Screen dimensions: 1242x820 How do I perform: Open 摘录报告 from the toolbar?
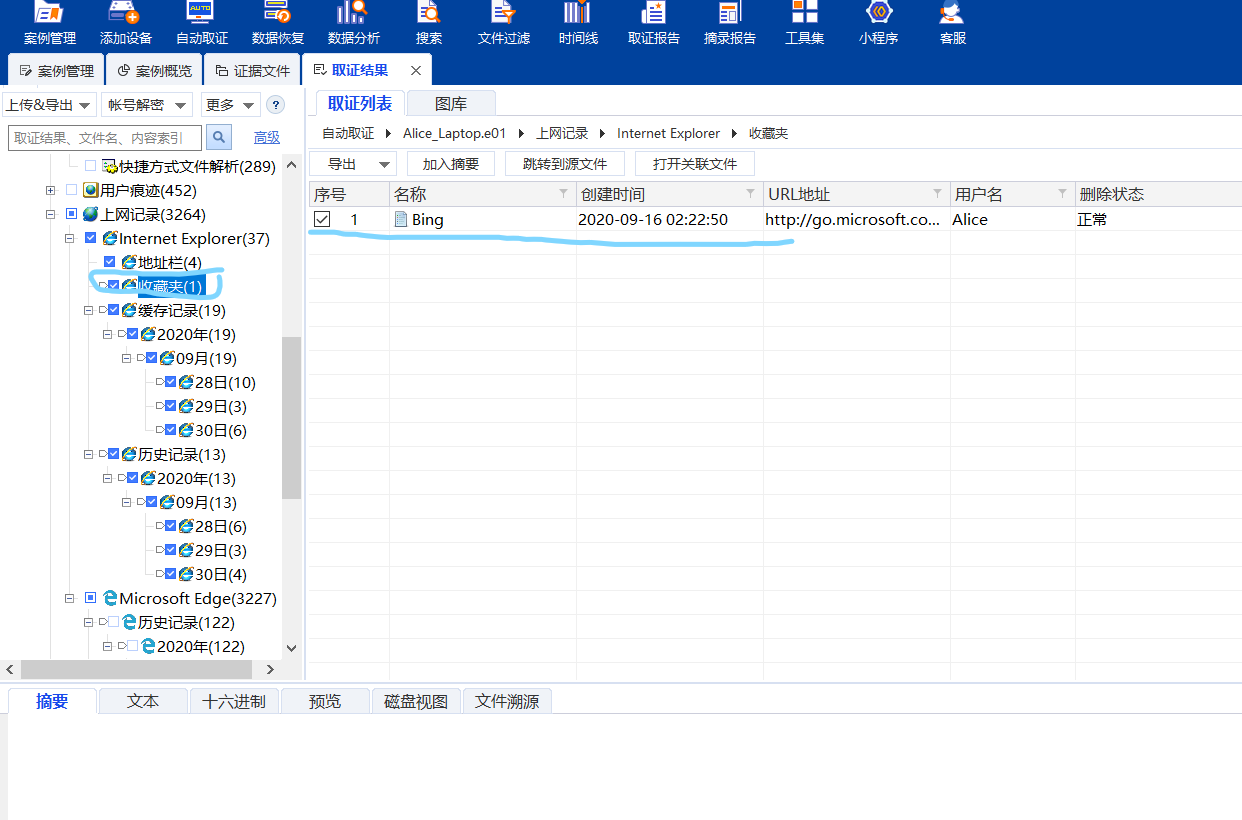pos(730,24)
